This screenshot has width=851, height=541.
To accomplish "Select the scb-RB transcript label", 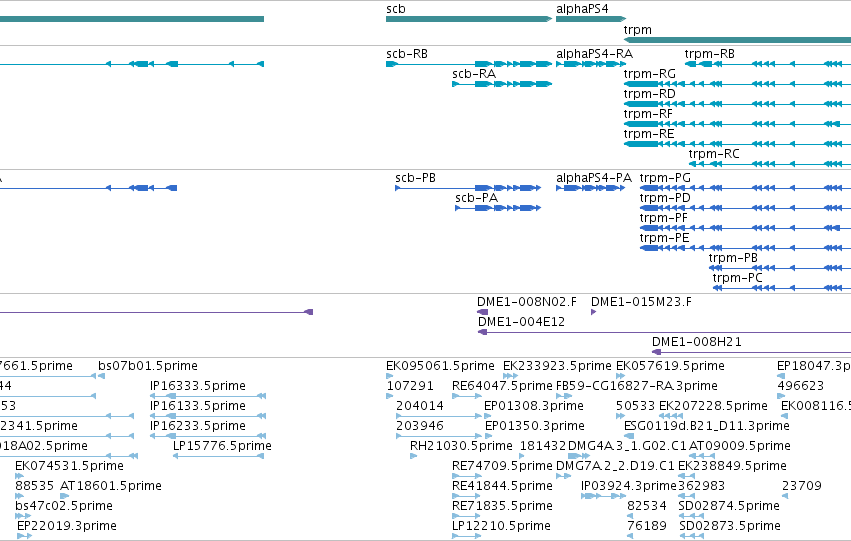I will coord(407,54).
